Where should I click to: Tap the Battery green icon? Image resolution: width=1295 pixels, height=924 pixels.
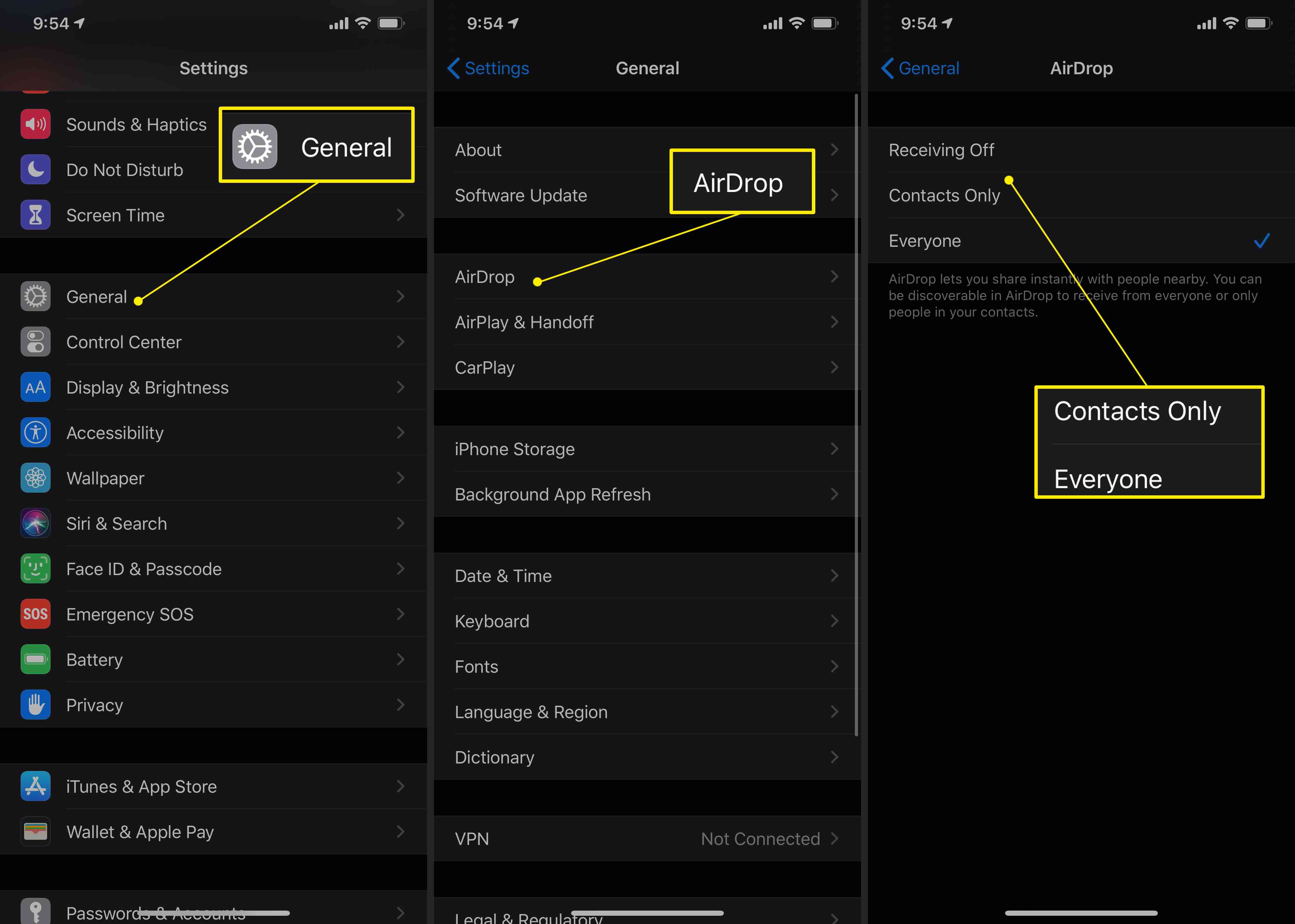[x=35, y=659]
